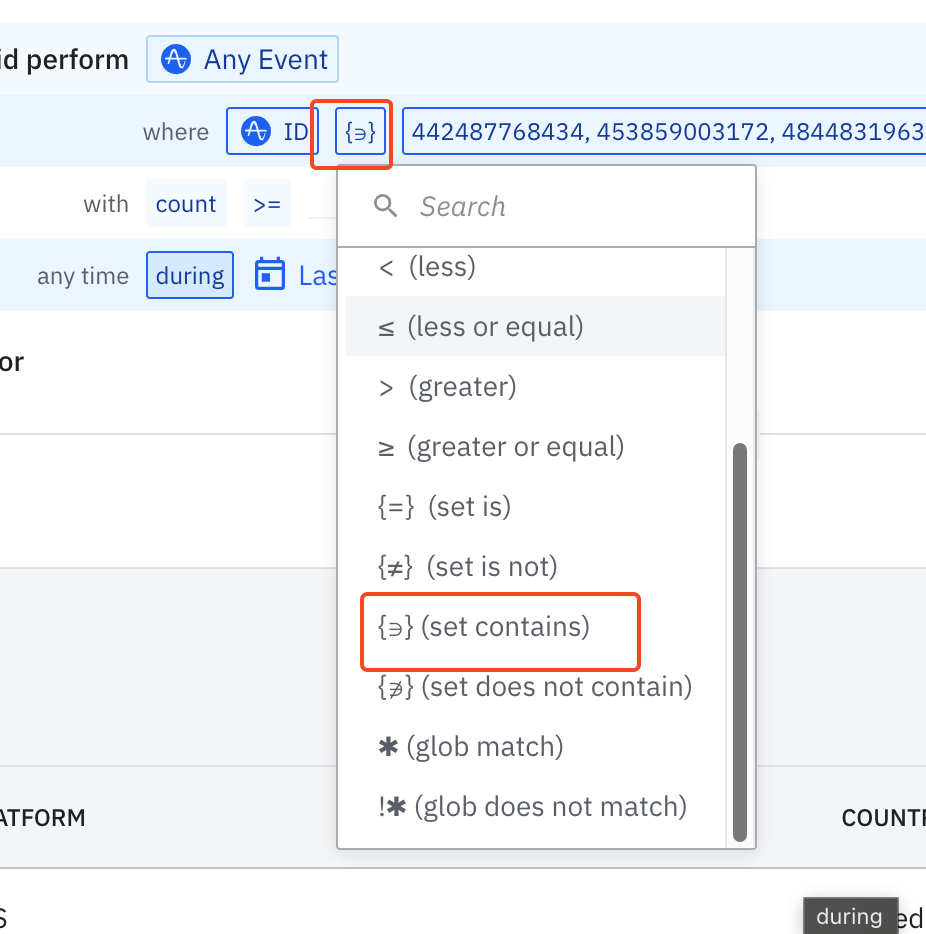Select the during time selector
Viewport: 926px width, 934px height.
[x=190, y=275]
